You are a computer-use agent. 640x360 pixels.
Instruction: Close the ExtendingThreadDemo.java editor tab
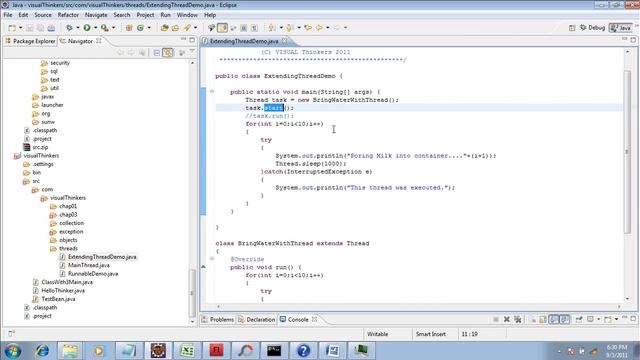click(x=284, y=41)
